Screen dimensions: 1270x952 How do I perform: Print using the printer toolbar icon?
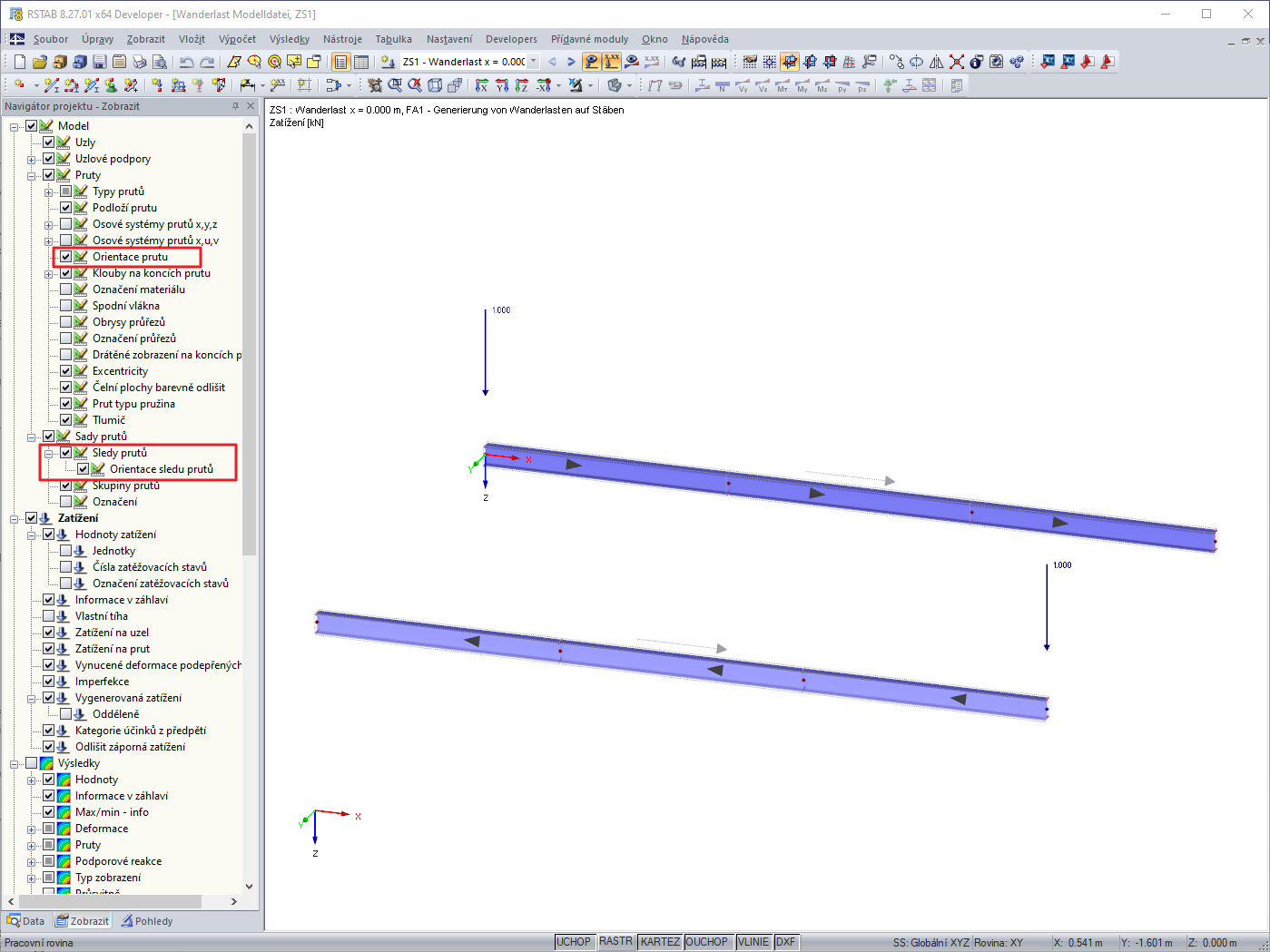coord(139,62)
